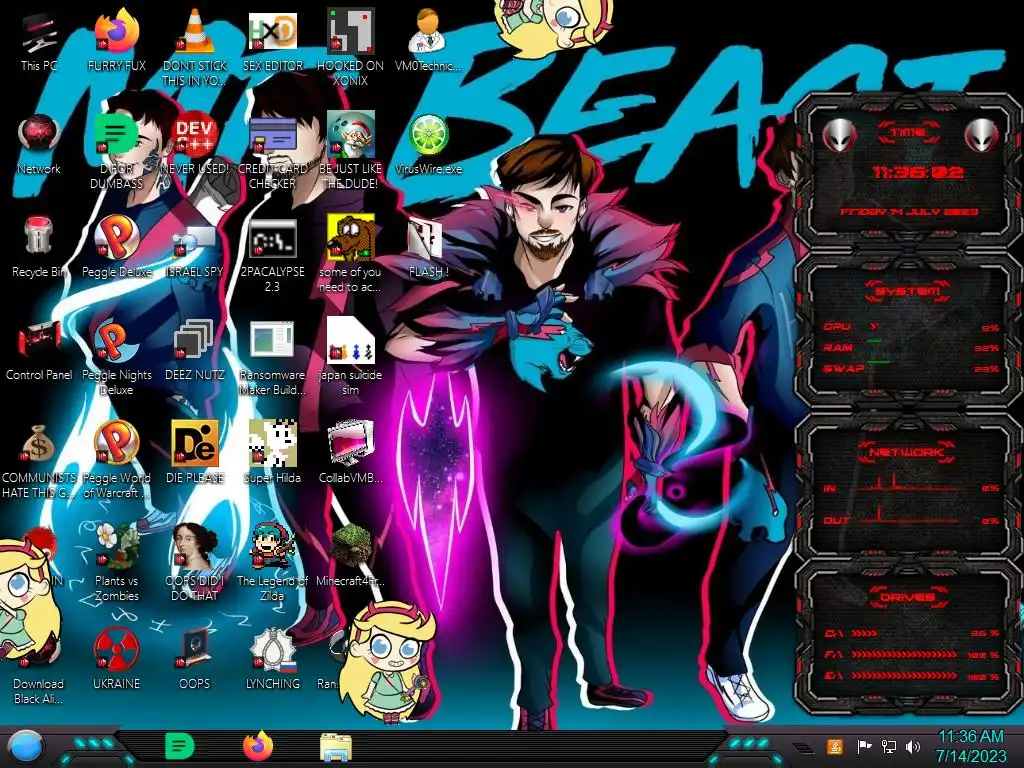
Task: Open Control Panel desktop icon
Action: pyautogui.click(x=39, y=351)
